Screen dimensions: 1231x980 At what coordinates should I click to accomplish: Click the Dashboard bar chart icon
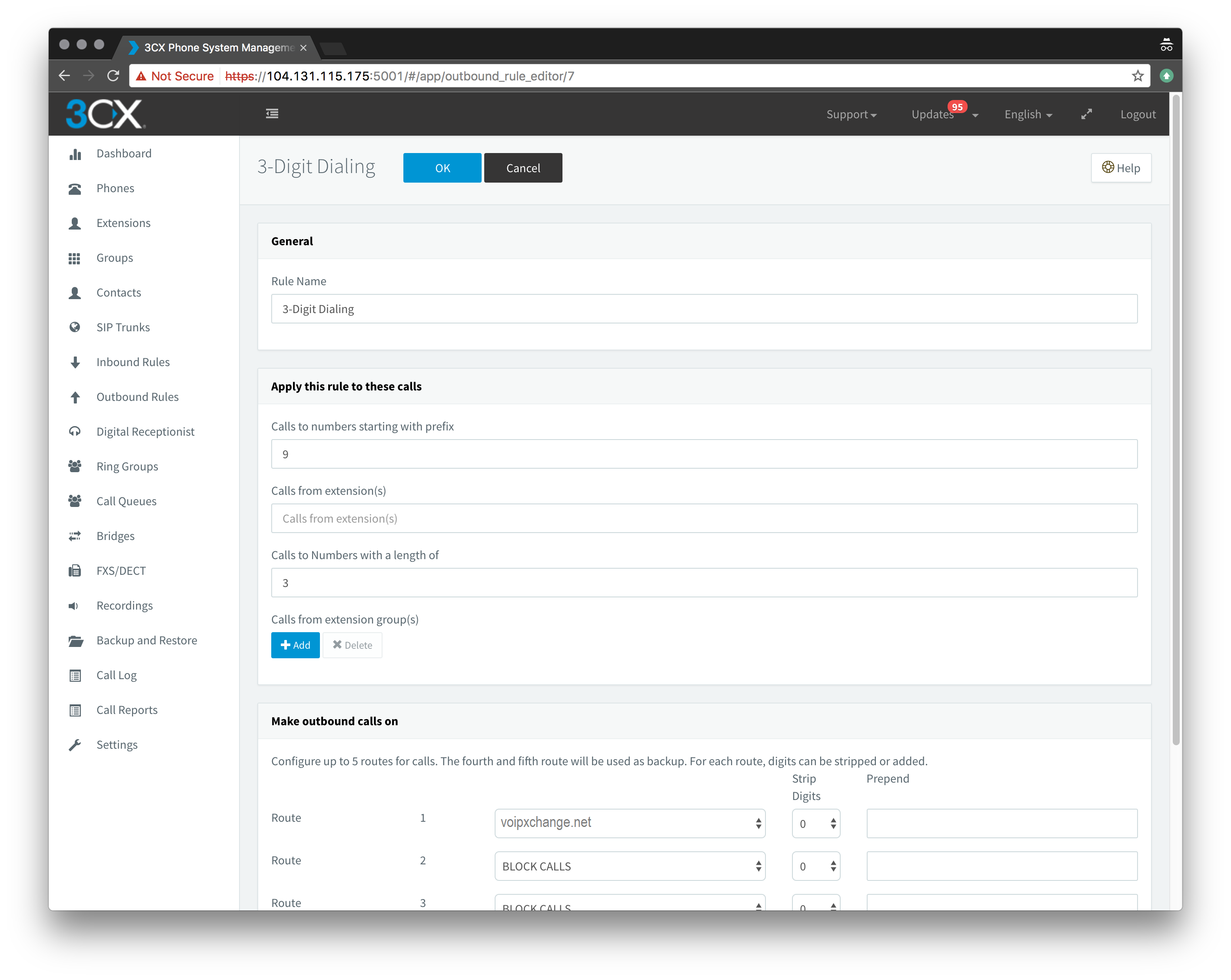coord(75,154)
